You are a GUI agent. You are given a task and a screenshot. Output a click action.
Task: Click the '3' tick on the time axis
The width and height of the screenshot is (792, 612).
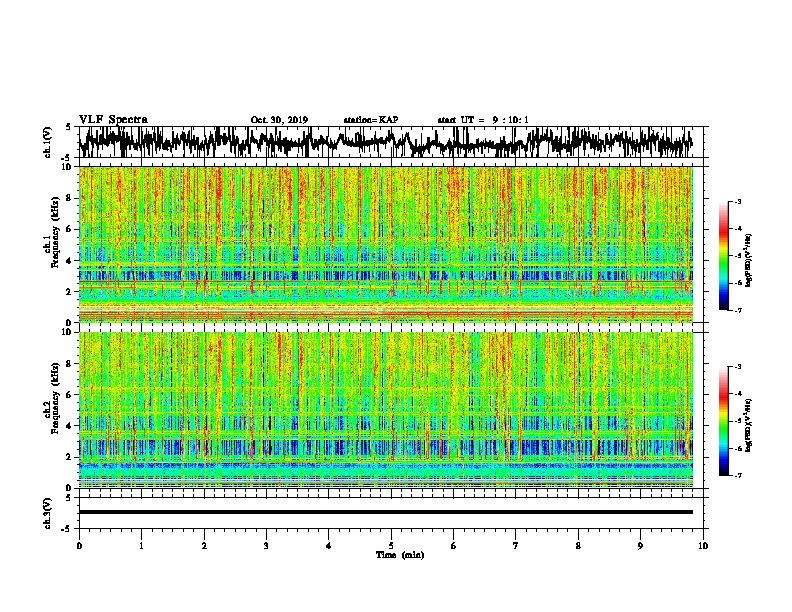coord(266,546)
